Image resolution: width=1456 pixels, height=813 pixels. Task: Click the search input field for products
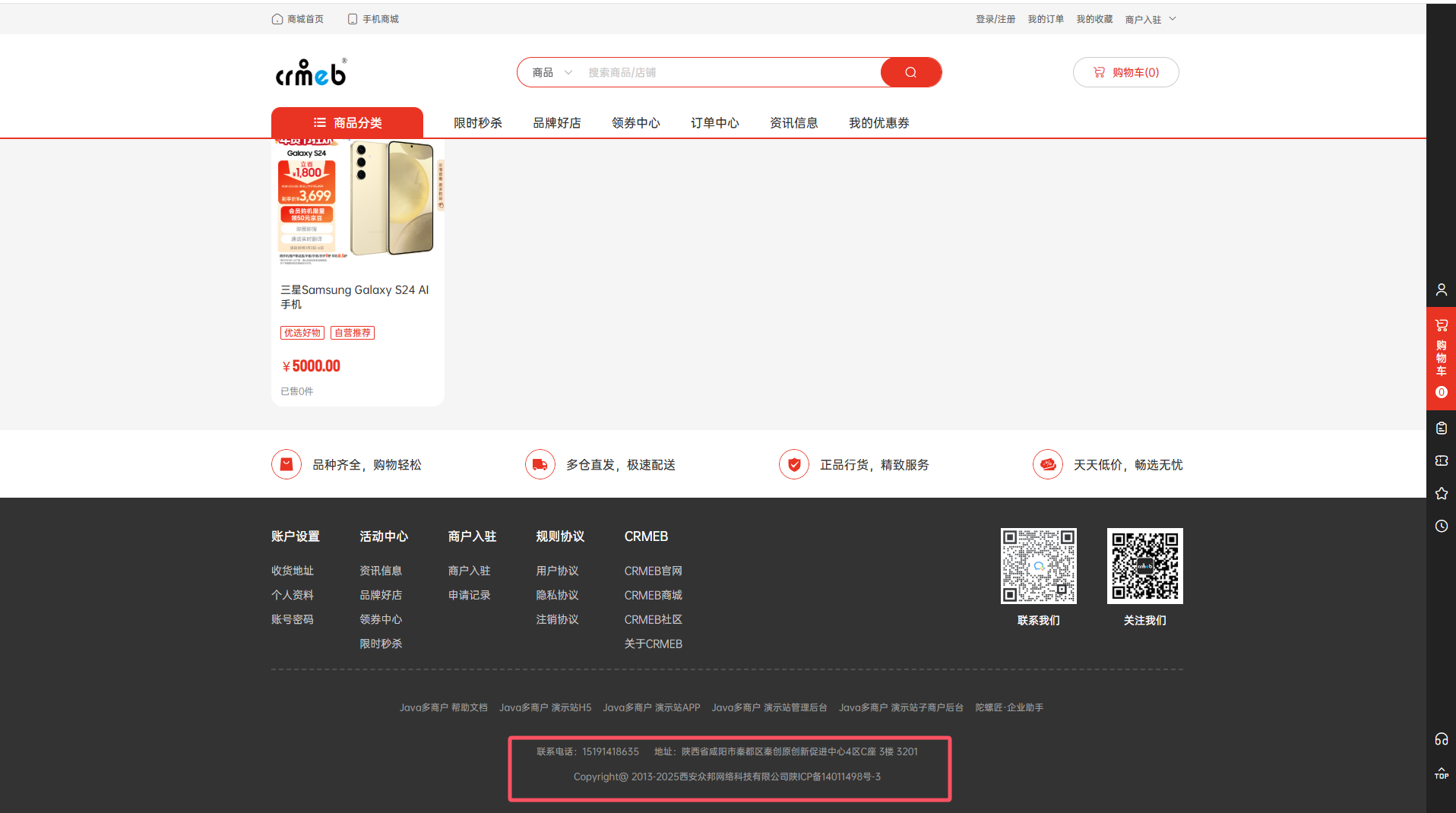point(730,72)
